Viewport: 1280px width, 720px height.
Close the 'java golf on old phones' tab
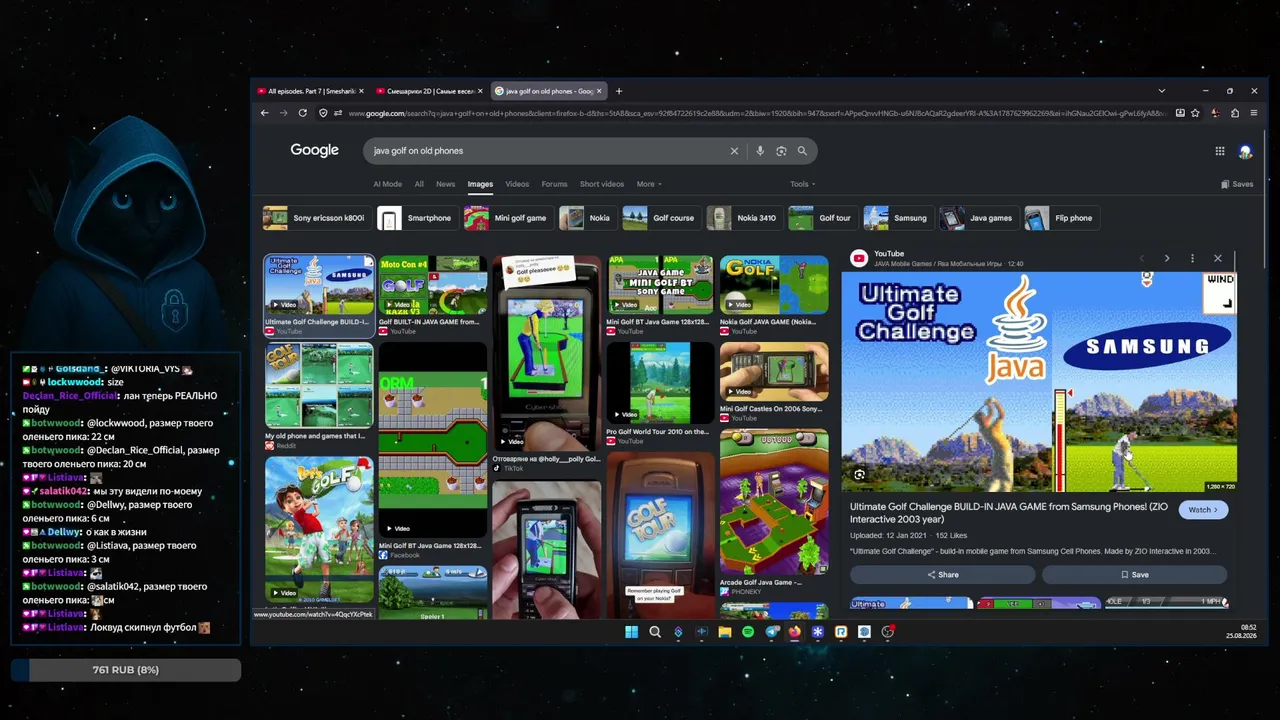tap(600, 91)
